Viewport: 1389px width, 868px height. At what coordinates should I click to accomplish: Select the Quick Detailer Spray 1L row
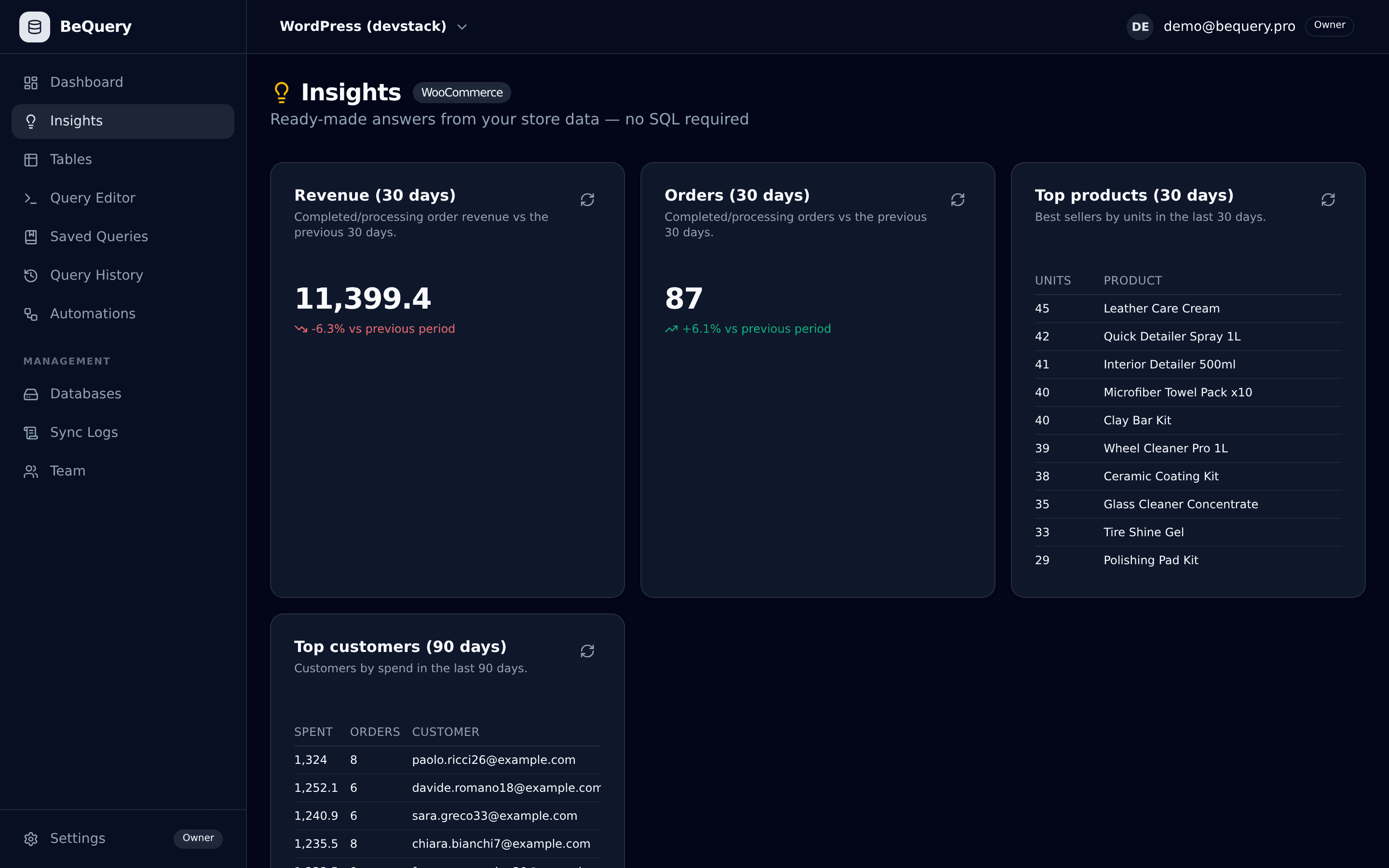(x=1188, y=337)
